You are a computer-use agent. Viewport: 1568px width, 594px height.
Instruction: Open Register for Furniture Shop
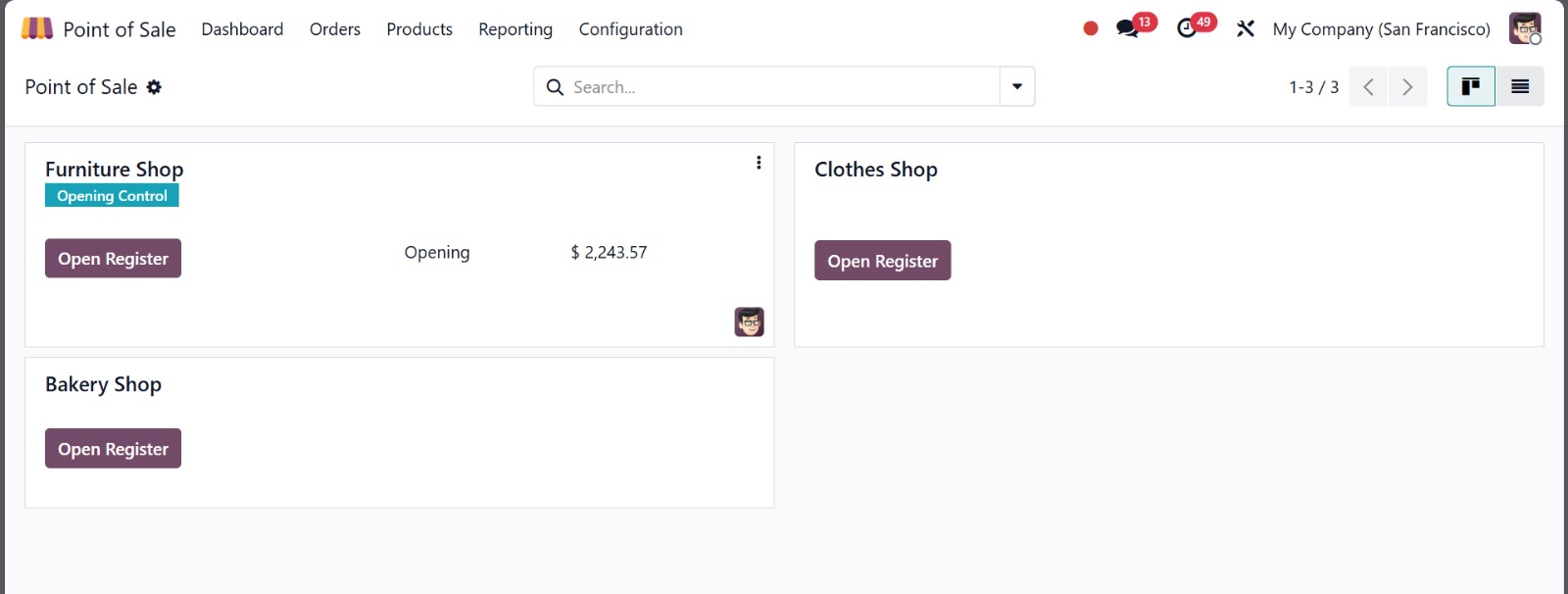click(113, 259)
